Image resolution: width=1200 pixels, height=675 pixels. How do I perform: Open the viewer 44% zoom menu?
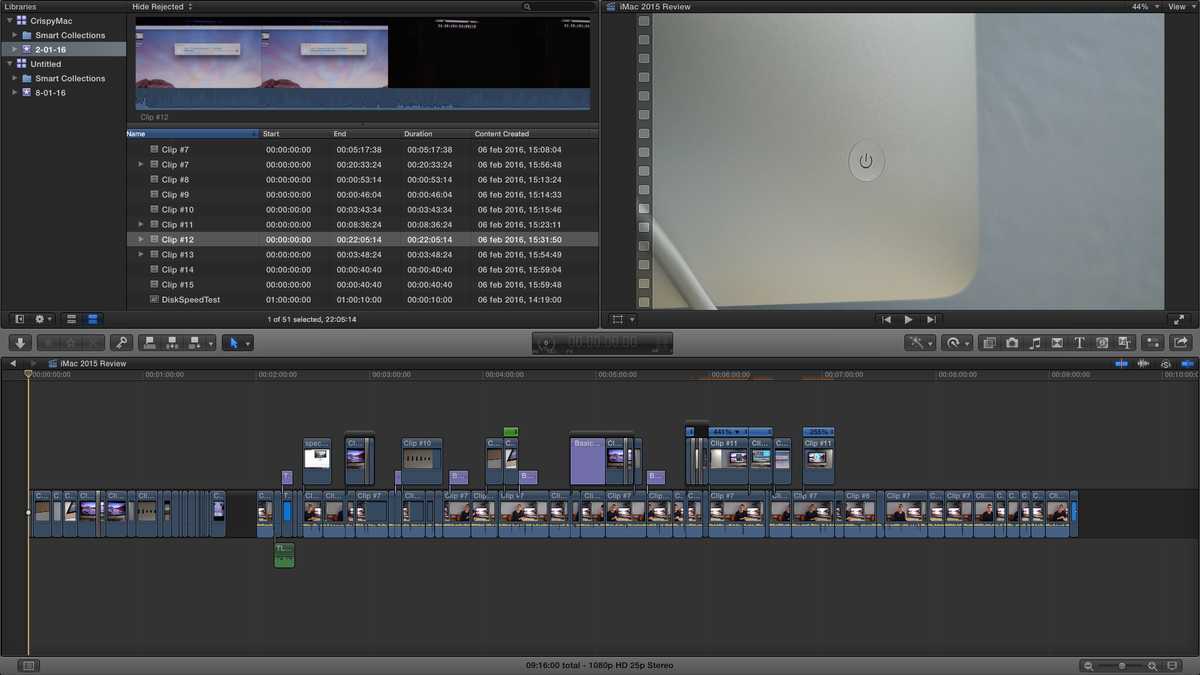click(1144, 6)
